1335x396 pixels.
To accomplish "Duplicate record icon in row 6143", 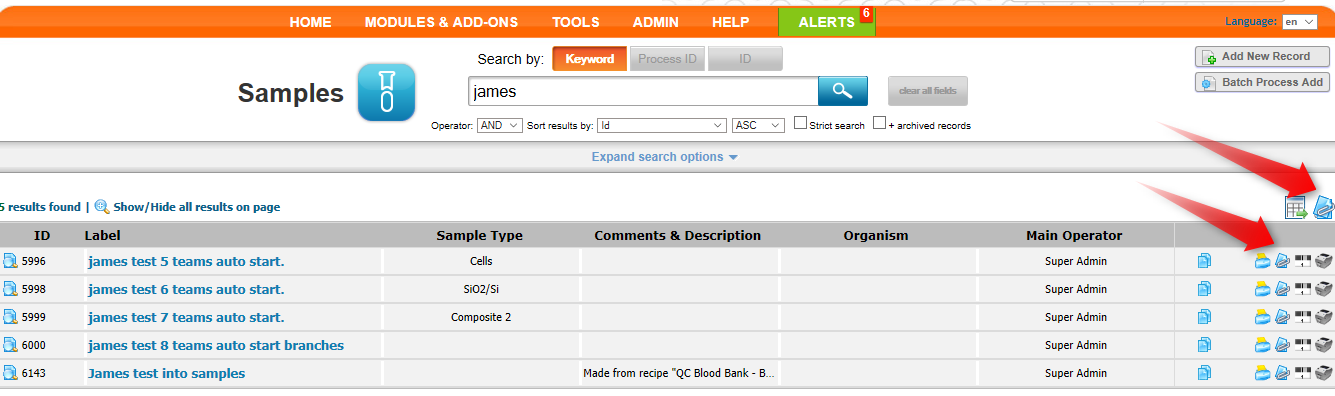I will [1204, 373].
